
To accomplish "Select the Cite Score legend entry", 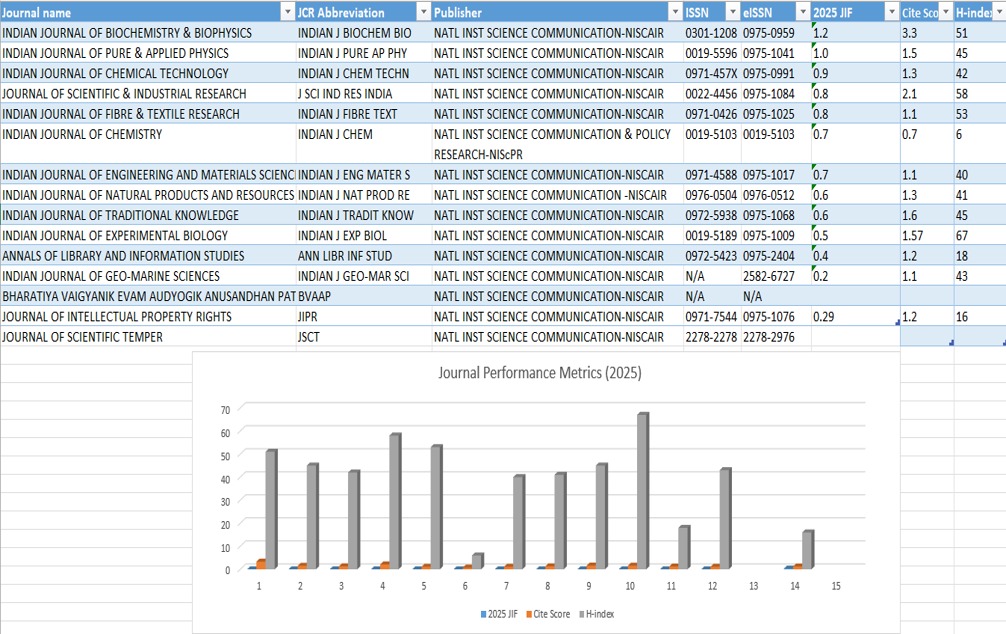I will tap(548, 614).
